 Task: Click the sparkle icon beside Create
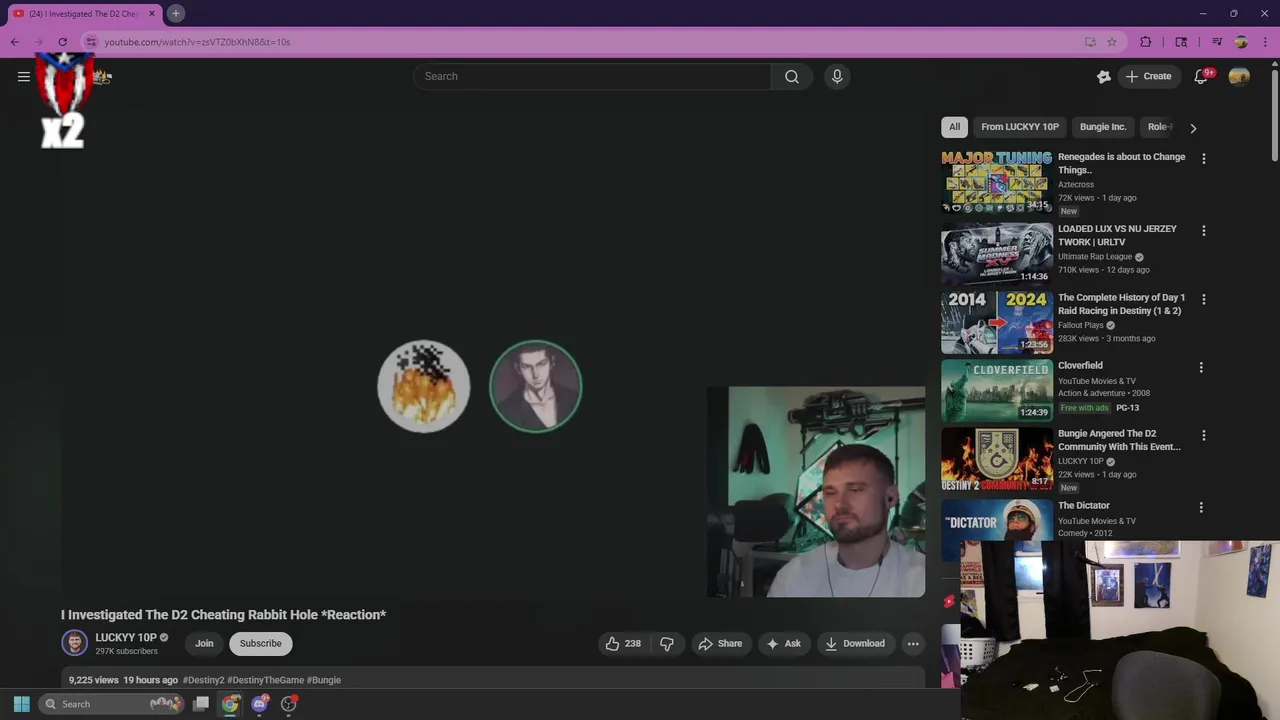tap(1104, 77)
